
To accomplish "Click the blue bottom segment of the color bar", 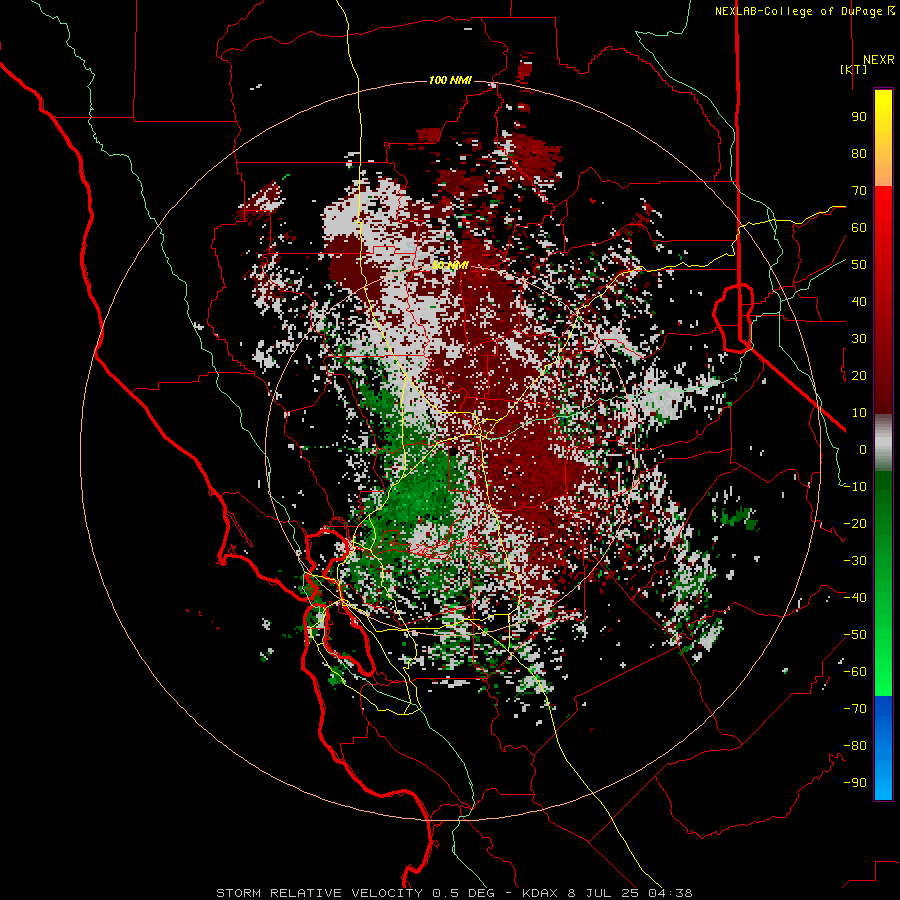I will click(883, 748).
